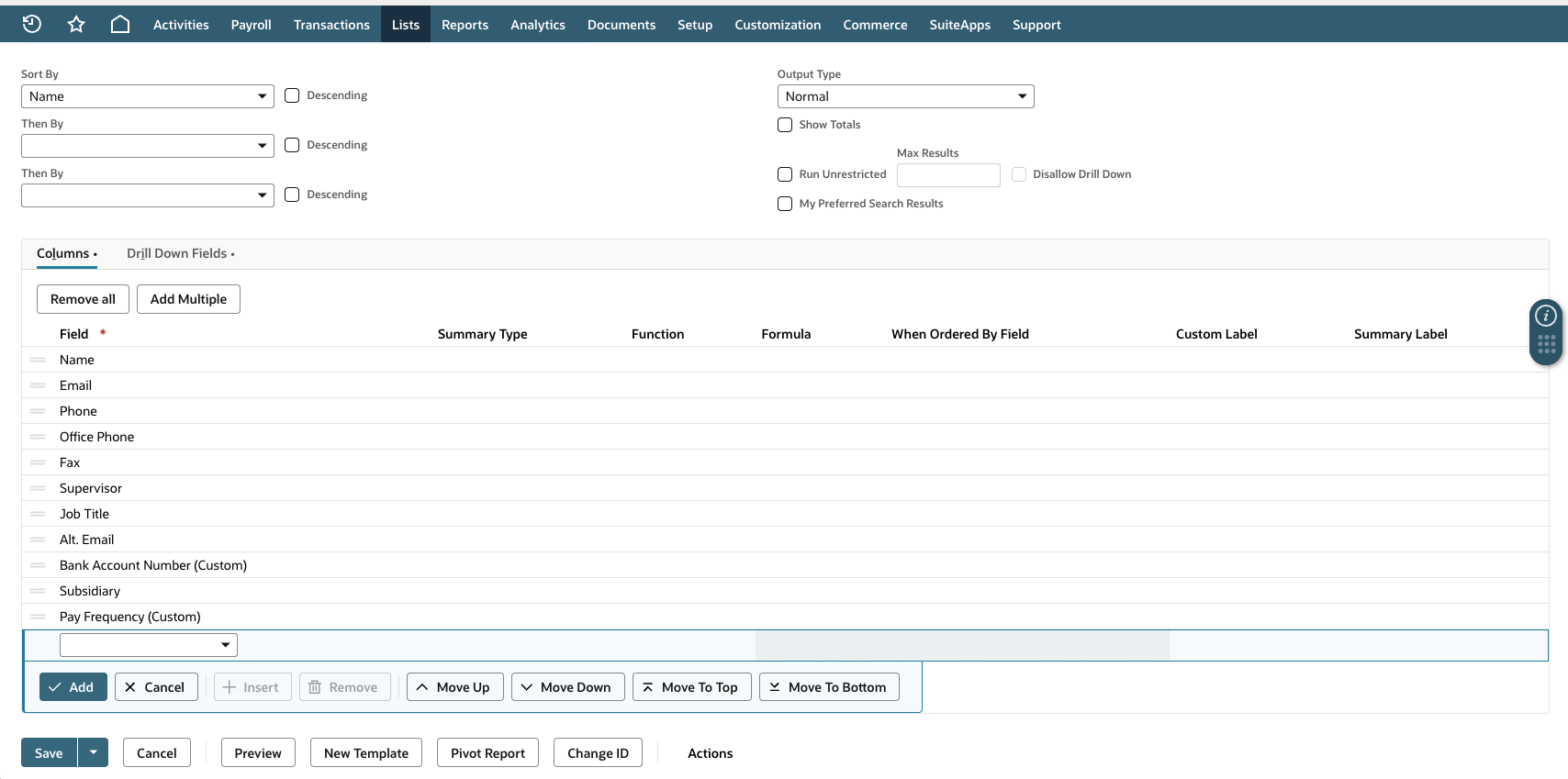This screenshot has height=779, width=1568.
Task: Grab the drag handle for Supervisor row
Action: (38, 488)
